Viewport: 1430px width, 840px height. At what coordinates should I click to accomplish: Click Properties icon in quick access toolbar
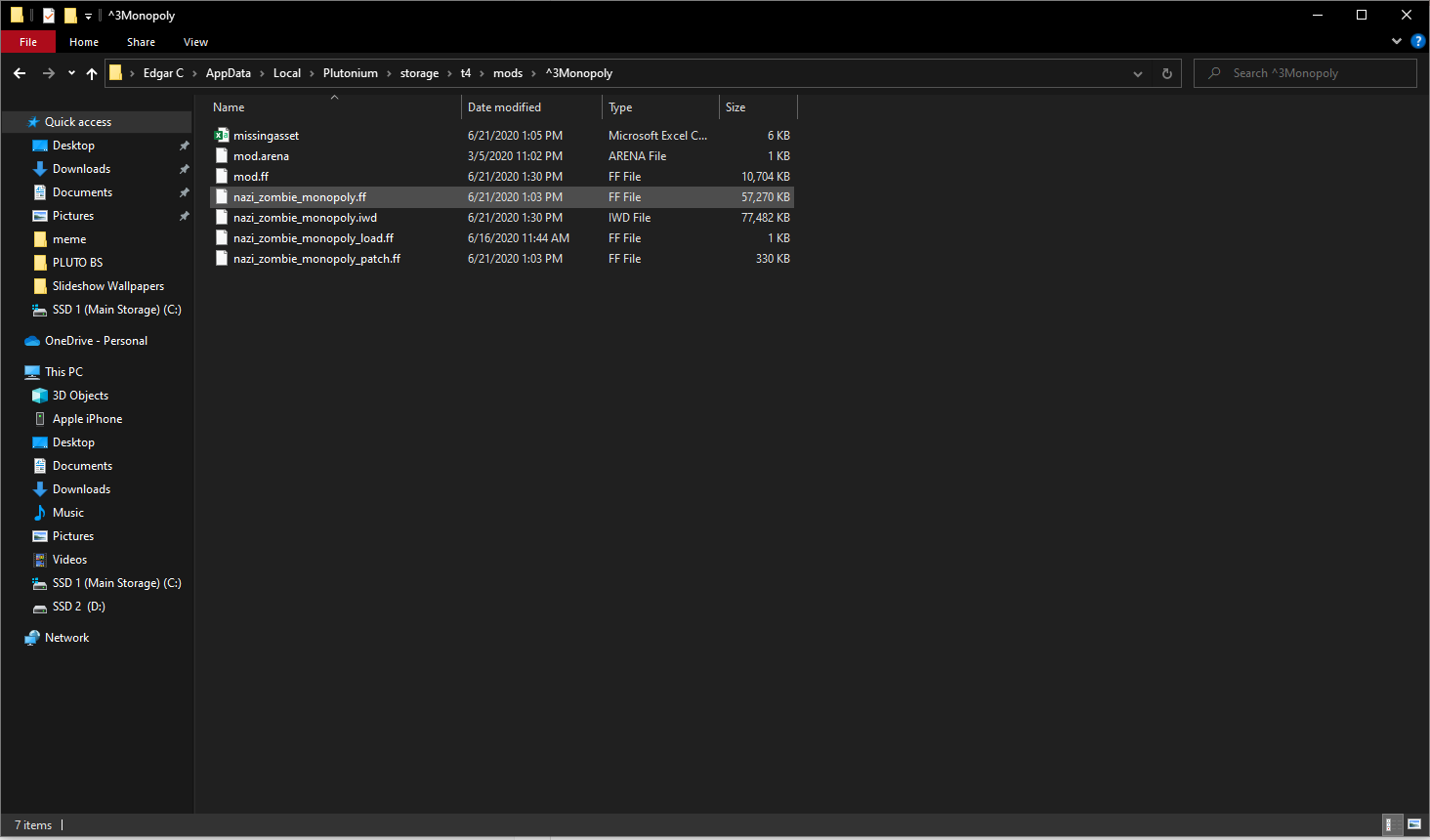[49, 16]
